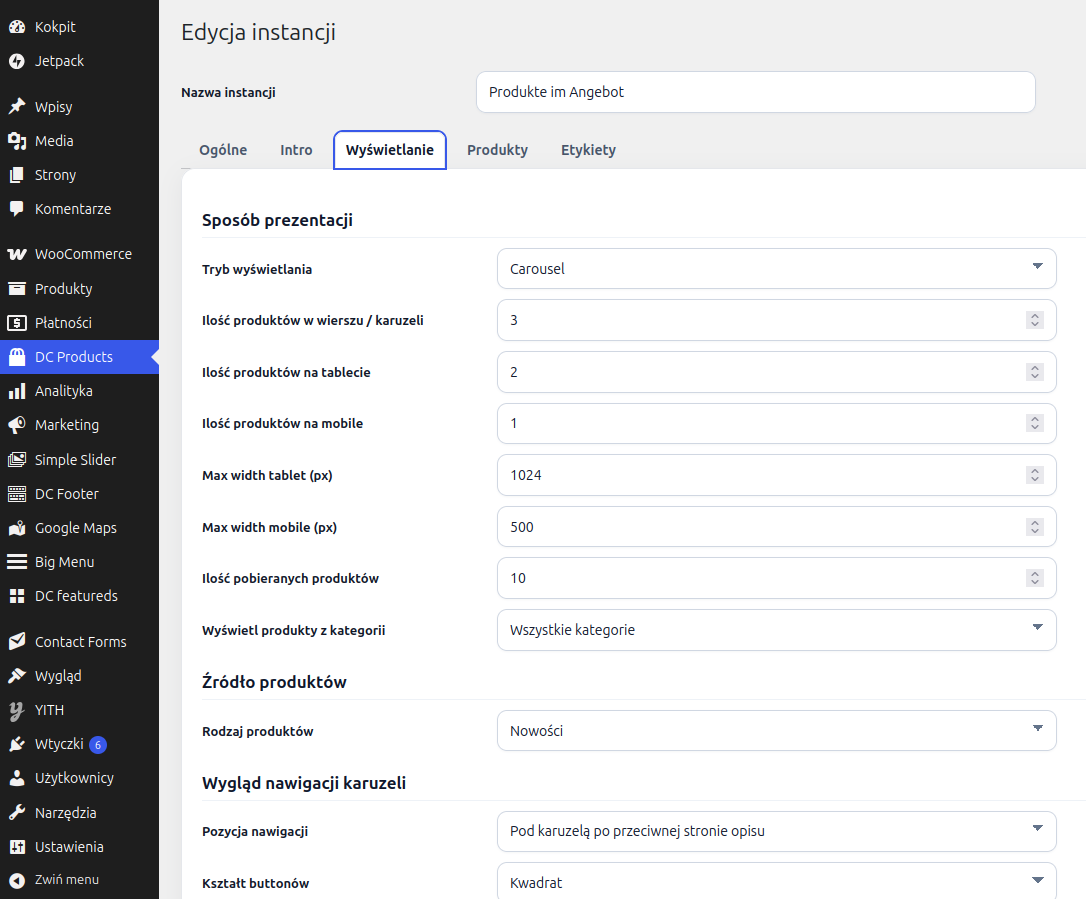
Task: Open the Kokpit dashboard icon
Action: 17,27
